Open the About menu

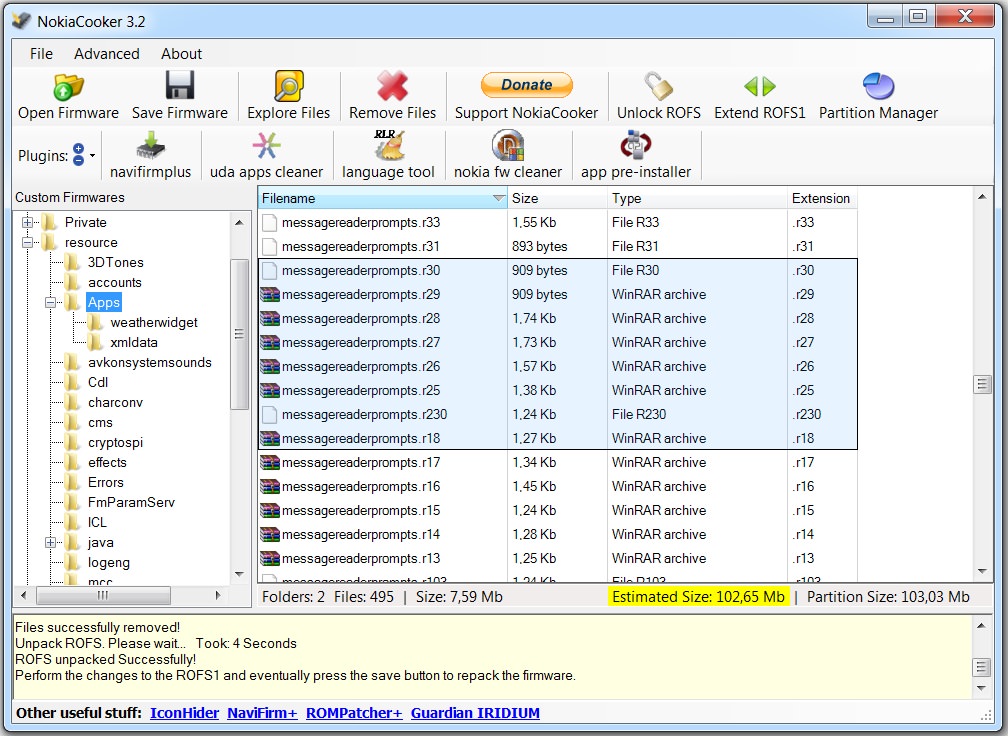[x=181, y=54]
